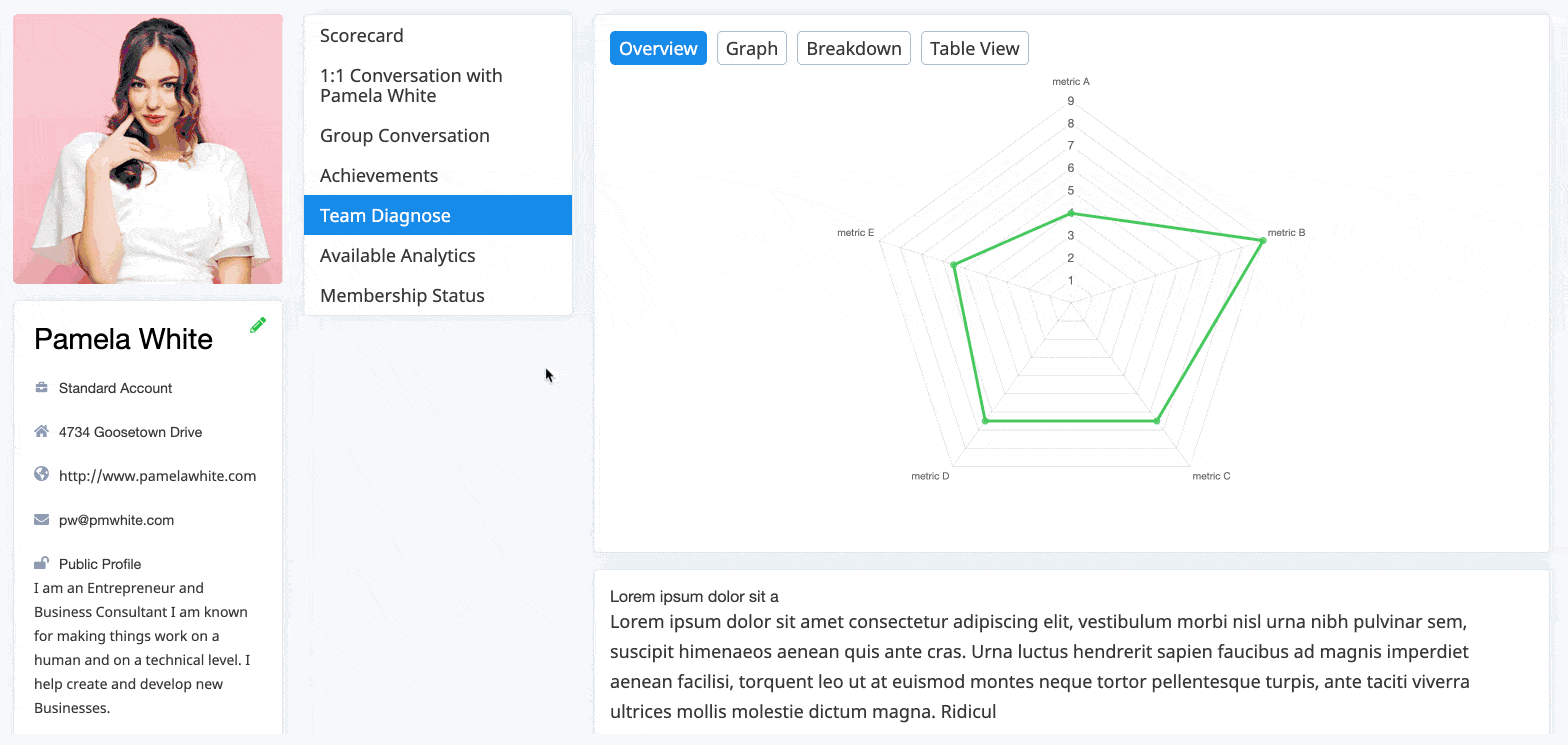Open Available Analytics
Image resolution: width=1568 pixels, height=745 pixels.
coord(438,255)
